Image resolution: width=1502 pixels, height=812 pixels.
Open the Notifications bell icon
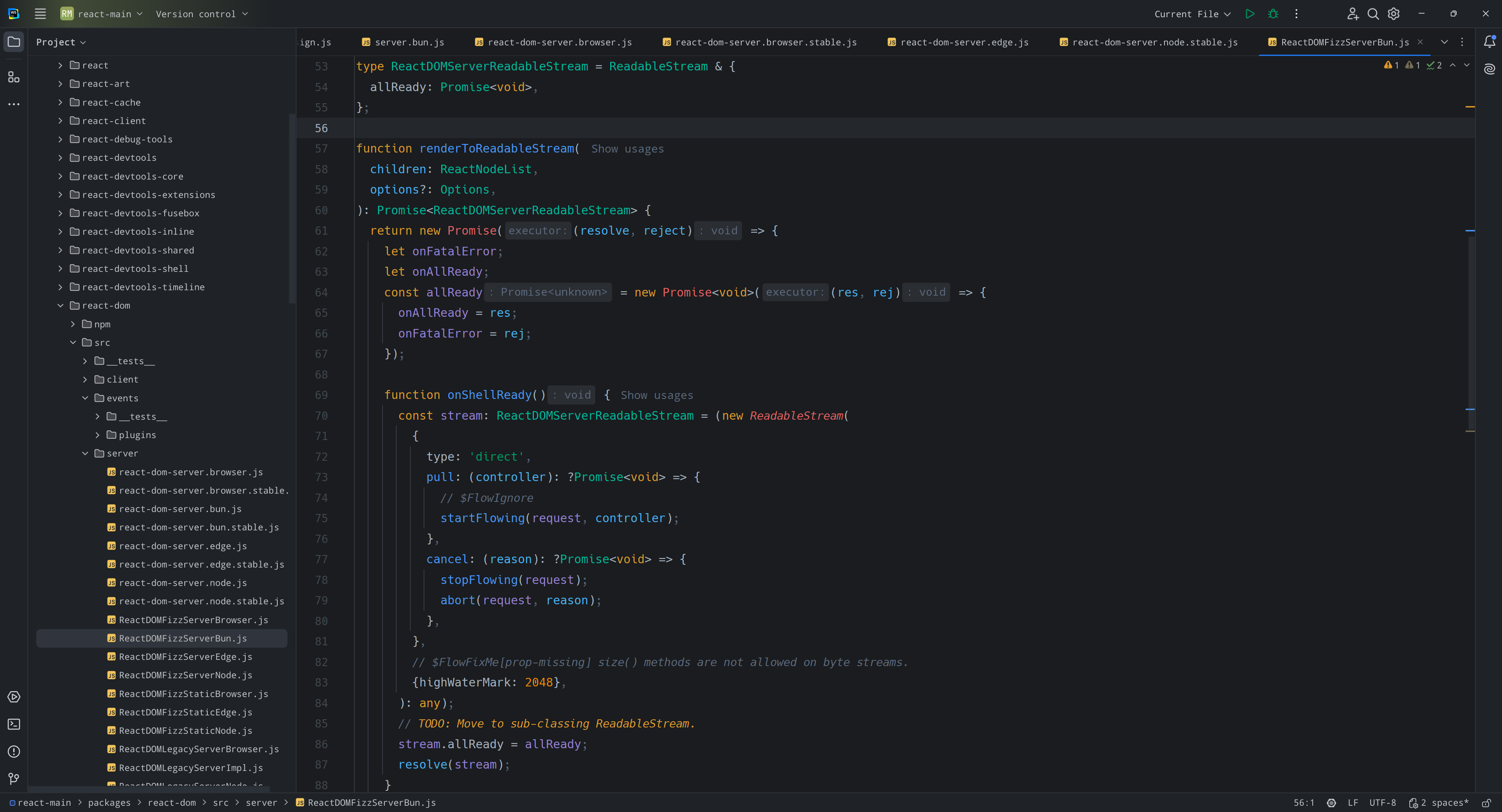pos(1489,42)
